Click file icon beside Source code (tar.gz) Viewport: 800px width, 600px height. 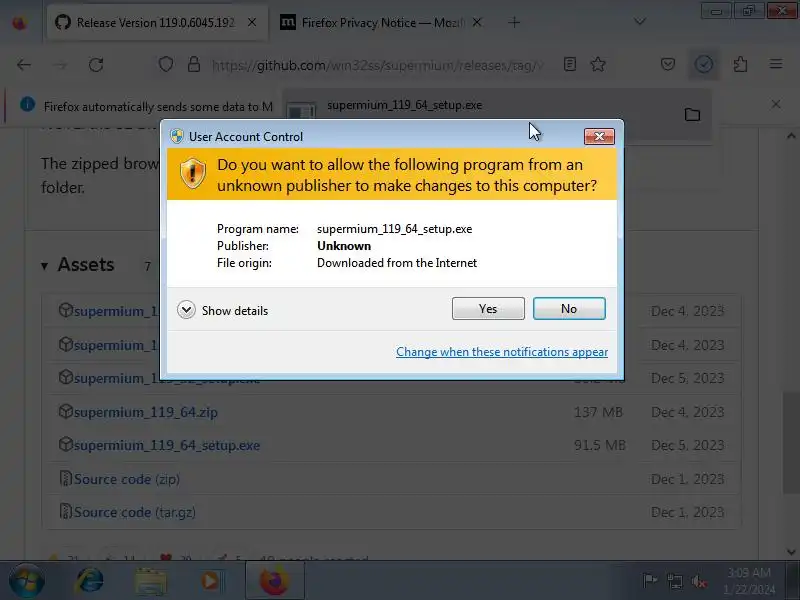(x=66, y=512)
